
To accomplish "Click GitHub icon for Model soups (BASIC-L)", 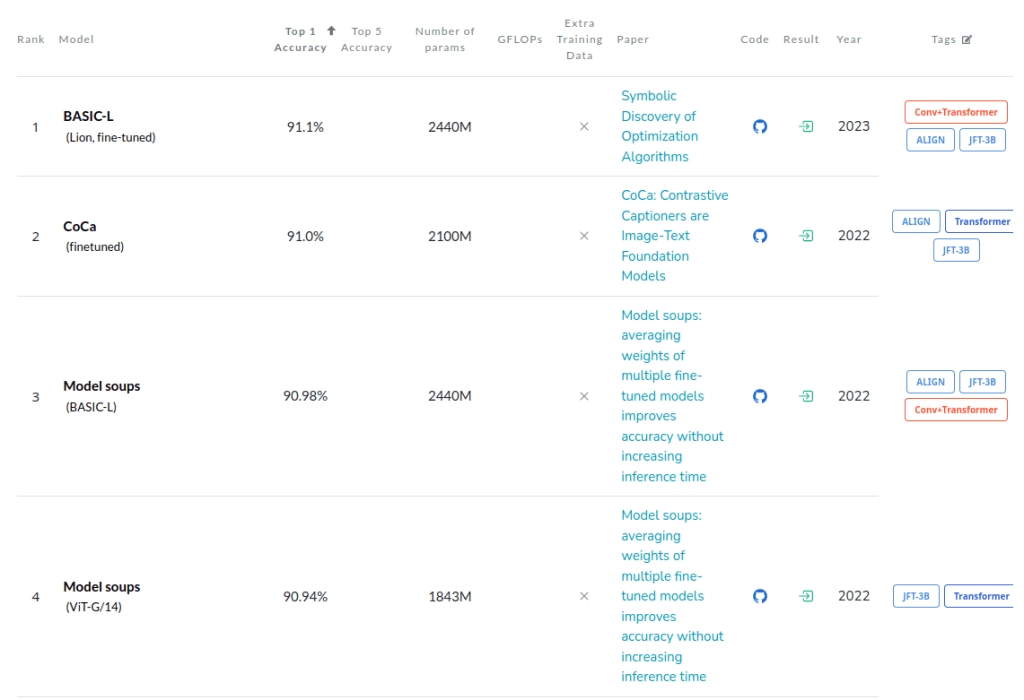I will coord(759,396).
